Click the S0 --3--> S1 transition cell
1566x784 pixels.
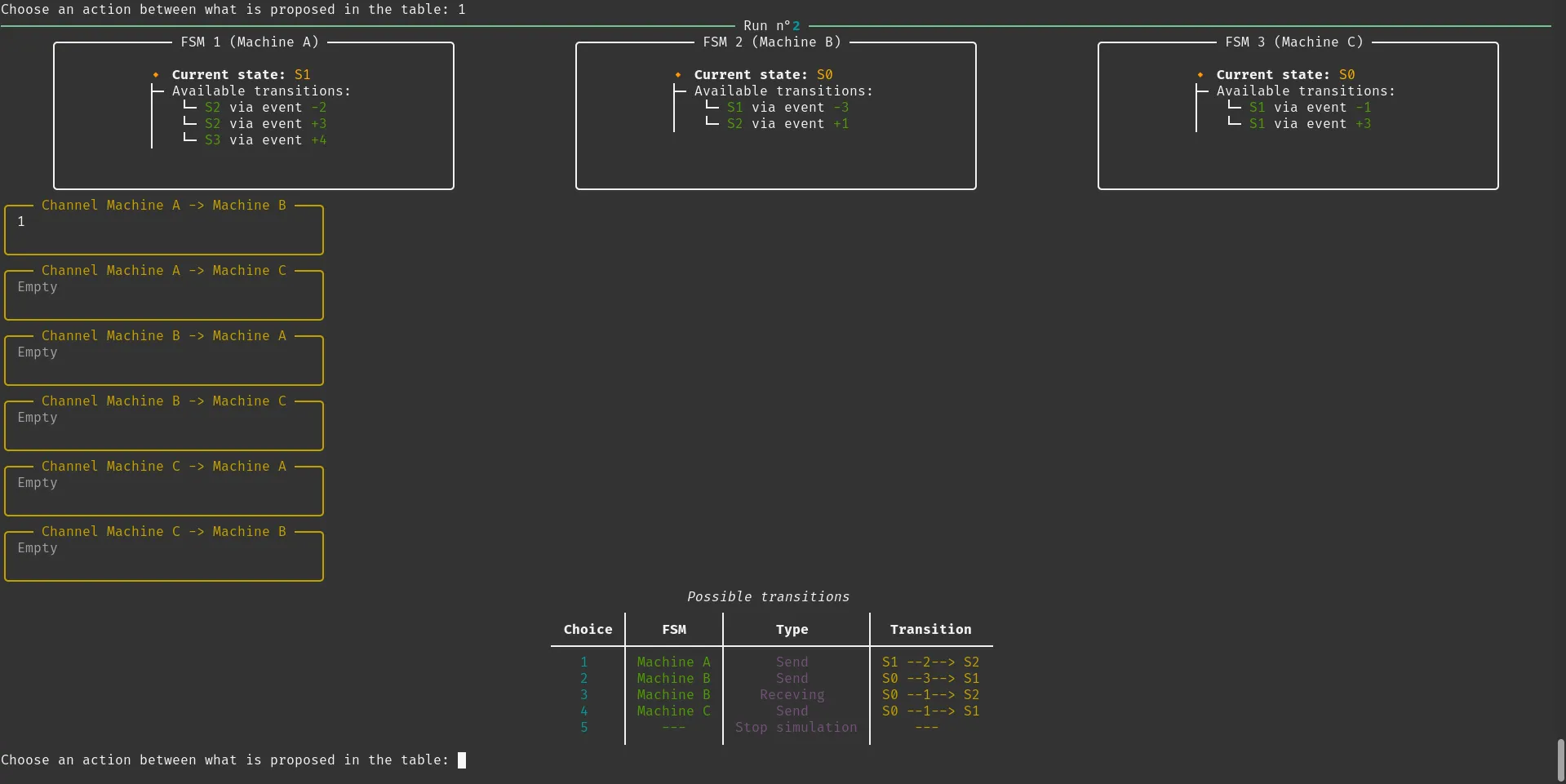pyautogui.click(x=930, y=679)
